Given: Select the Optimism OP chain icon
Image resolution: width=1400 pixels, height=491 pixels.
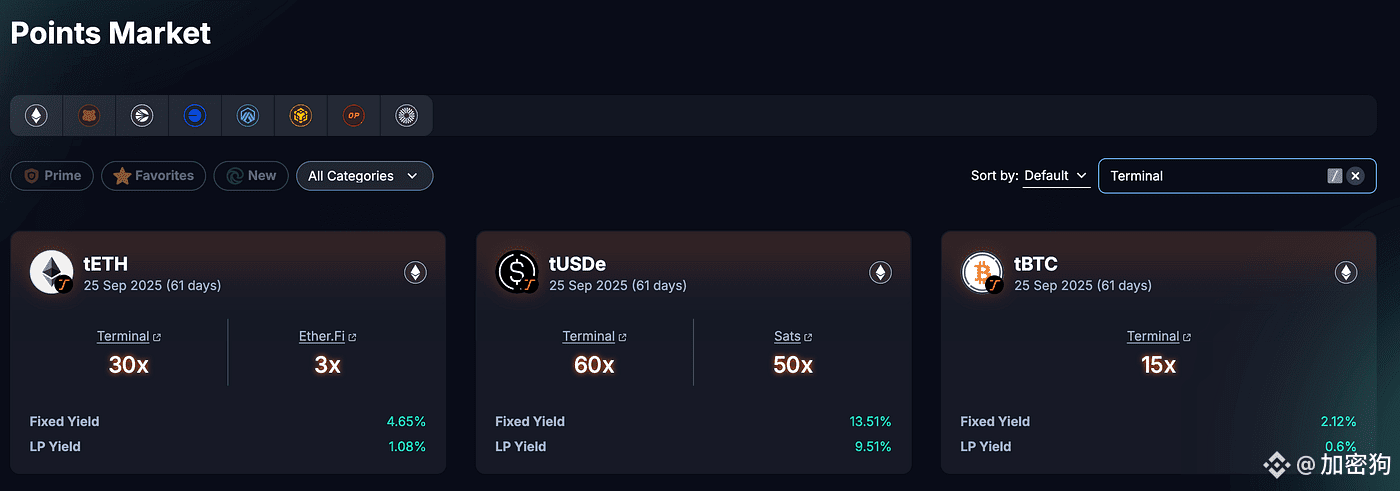Looking at the screenshot, I should 354,116.
